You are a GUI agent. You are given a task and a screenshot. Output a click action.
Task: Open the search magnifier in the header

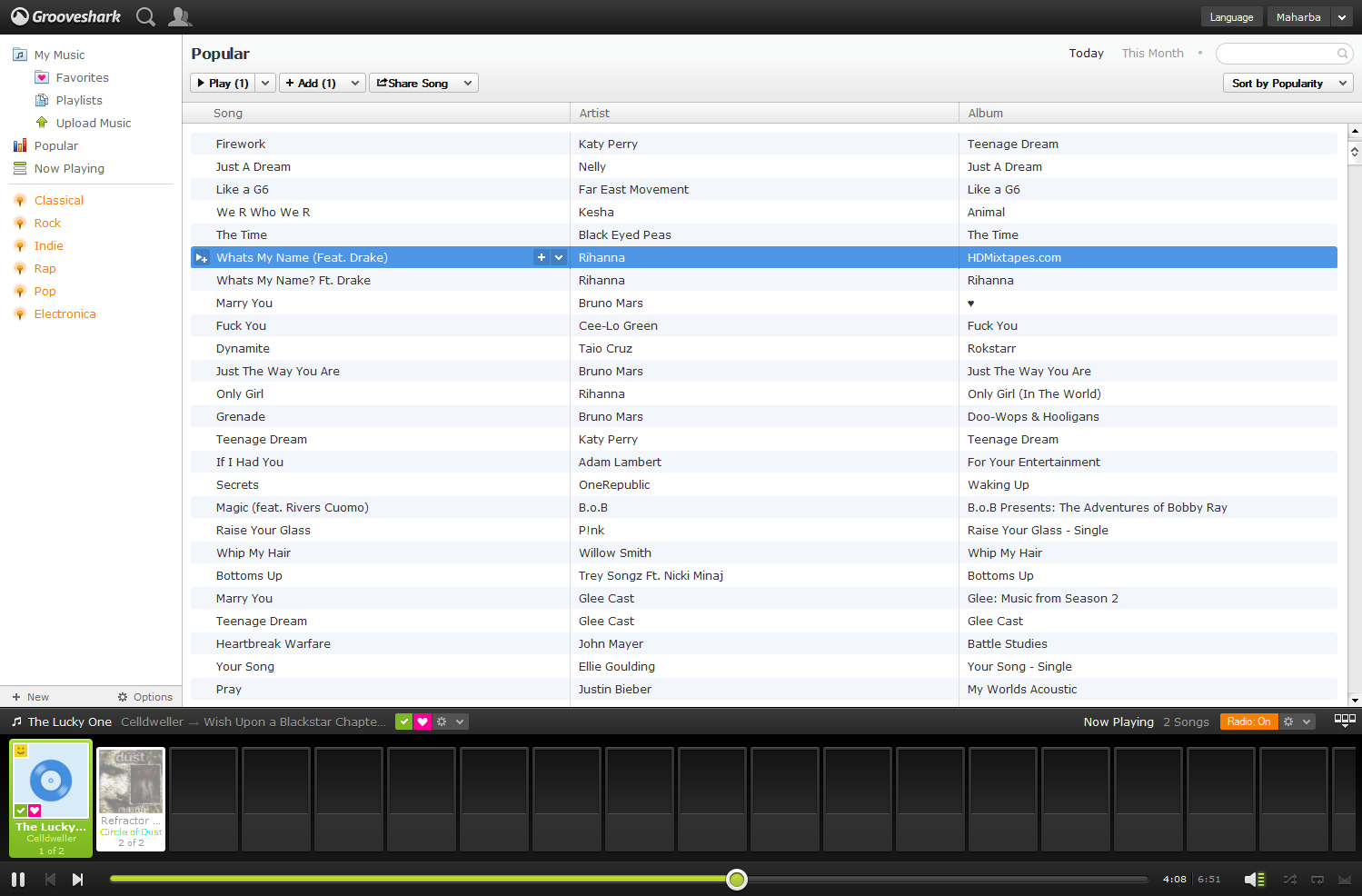click(145, 16)
